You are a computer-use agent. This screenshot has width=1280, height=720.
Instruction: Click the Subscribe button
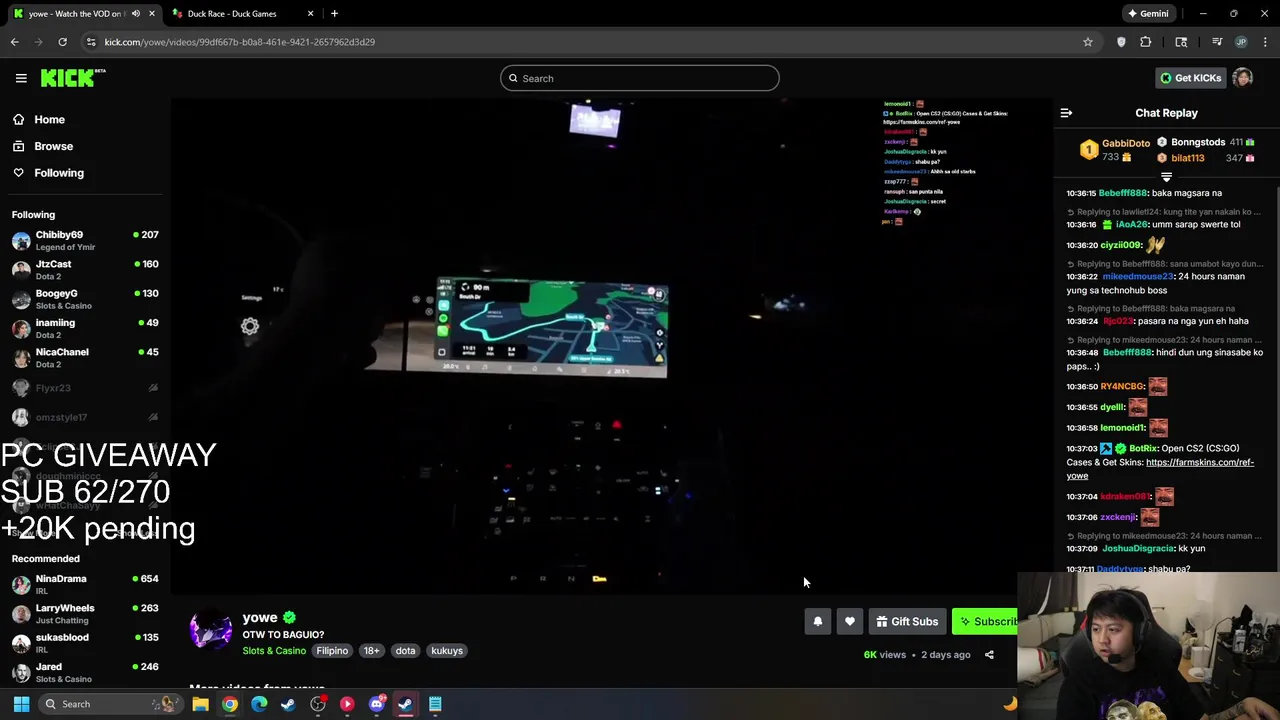coord(985,622)
